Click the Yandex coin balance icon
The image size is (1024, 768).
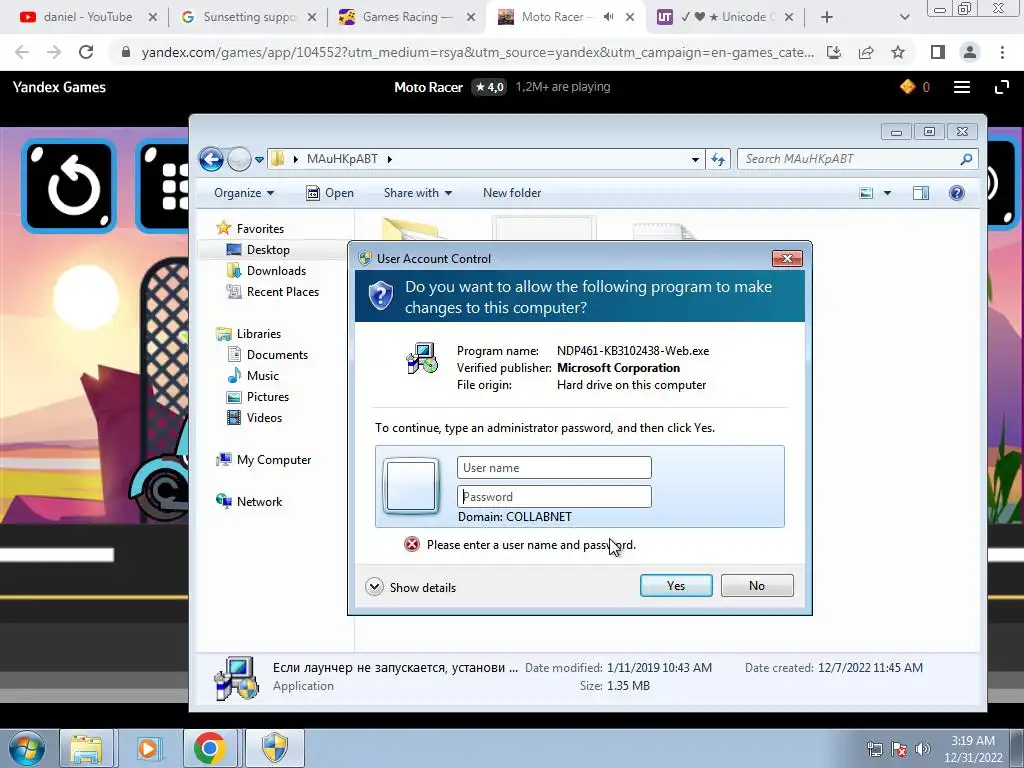coord(908,86)
